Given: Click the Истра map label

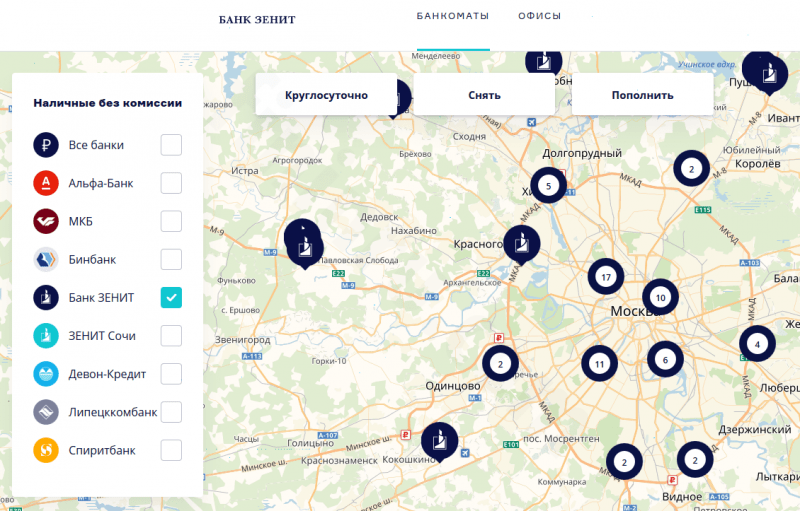Looking at the screenshot, I should [245, 171].
